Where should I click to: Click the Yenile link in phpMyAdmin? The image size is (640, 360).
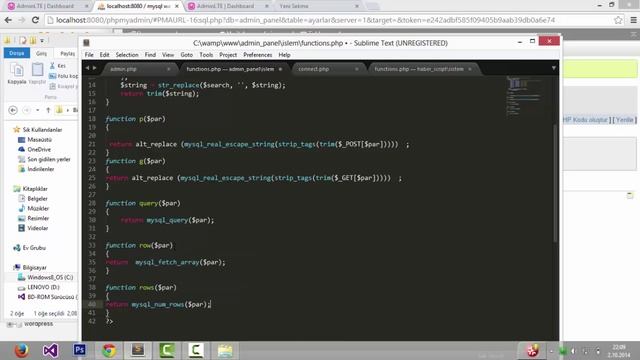point(624,120)
